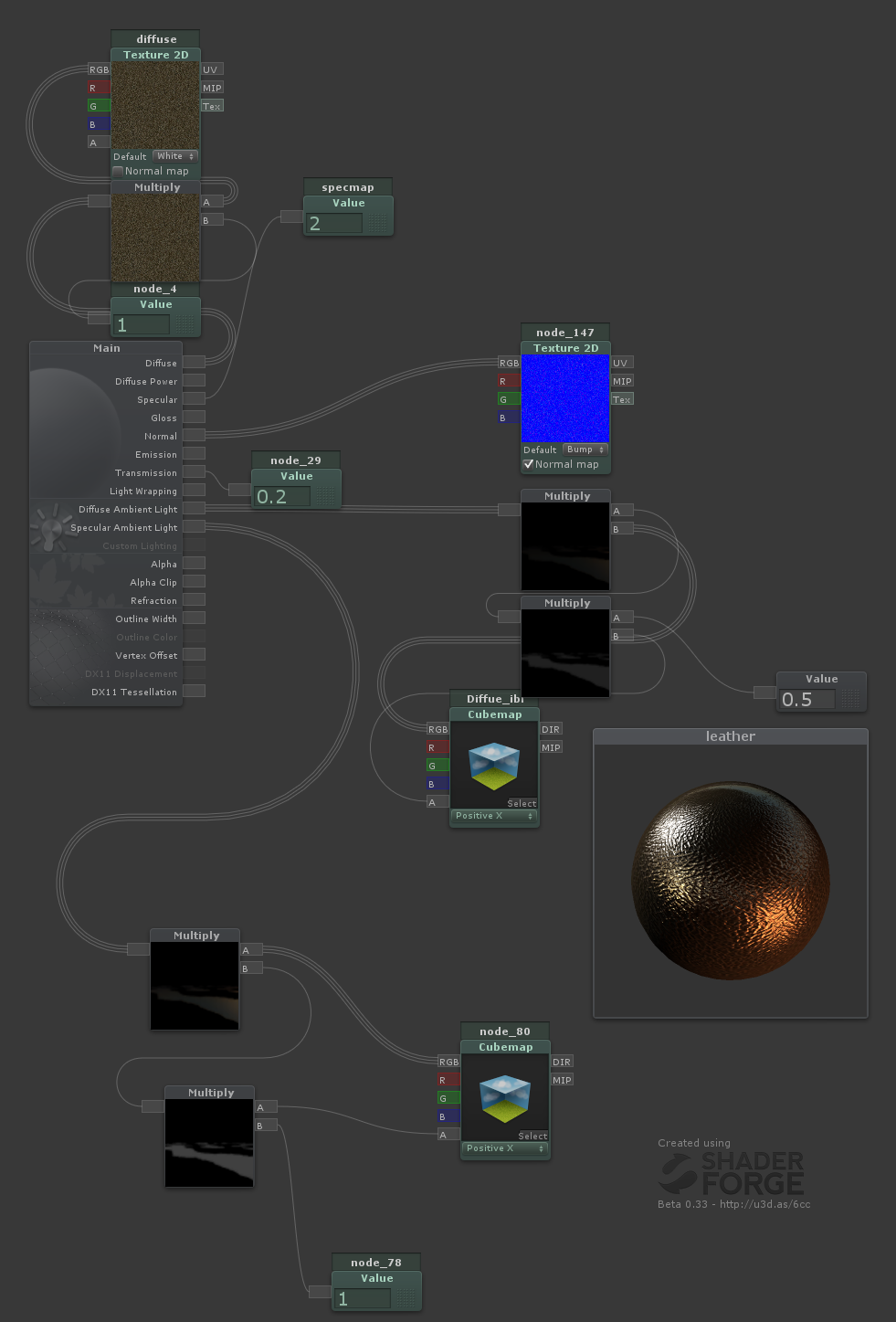Click the MIP output on the Diffue_ibl cubemap
The width and height of the screenshot is (896, 1322).
(x=551, y=746)
